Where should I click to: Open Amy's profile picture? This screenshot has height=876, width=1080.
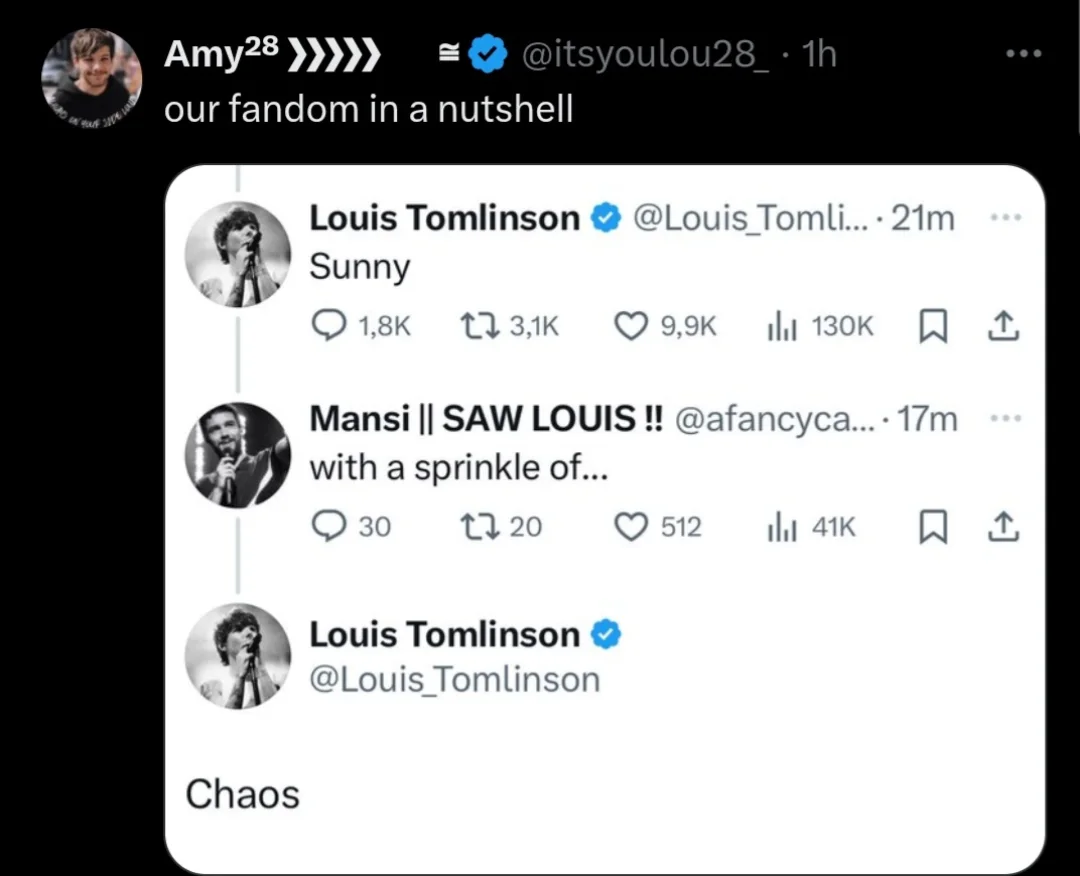point(92,79)
